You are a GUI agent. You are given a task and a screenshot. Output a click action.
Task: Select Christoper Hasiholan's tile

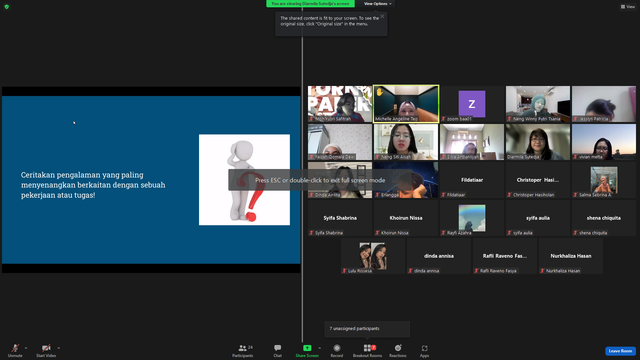pos(538,180)
